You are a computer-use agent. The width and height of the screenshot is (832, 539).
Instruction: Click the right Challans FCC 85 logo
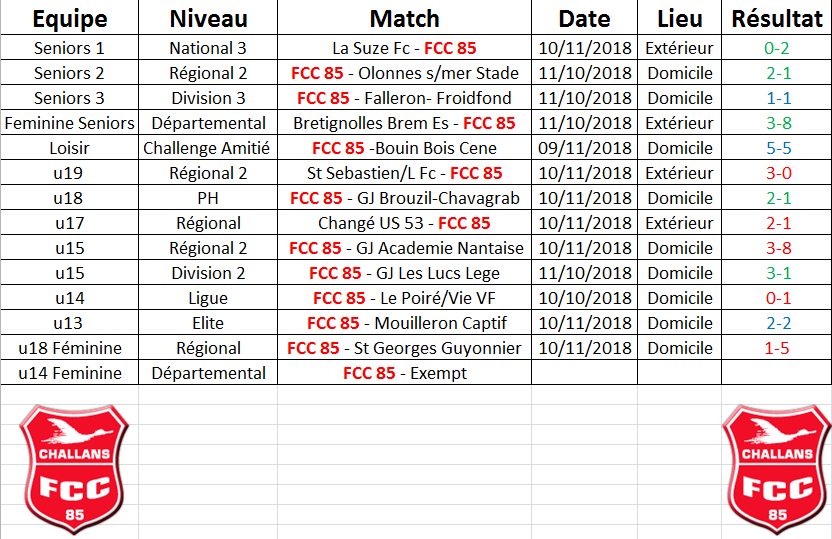click(776, 470)
